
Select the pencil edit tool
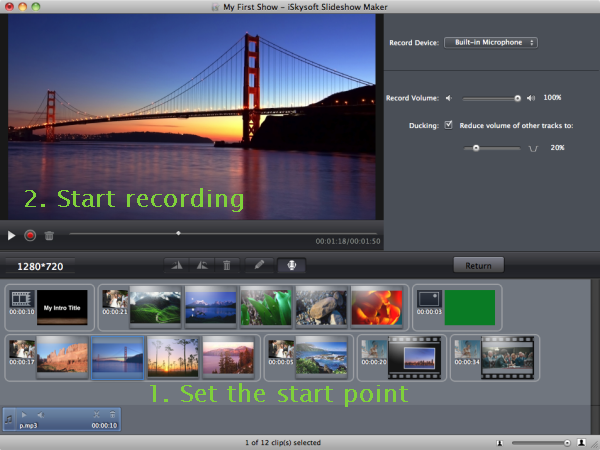[259, 265]
